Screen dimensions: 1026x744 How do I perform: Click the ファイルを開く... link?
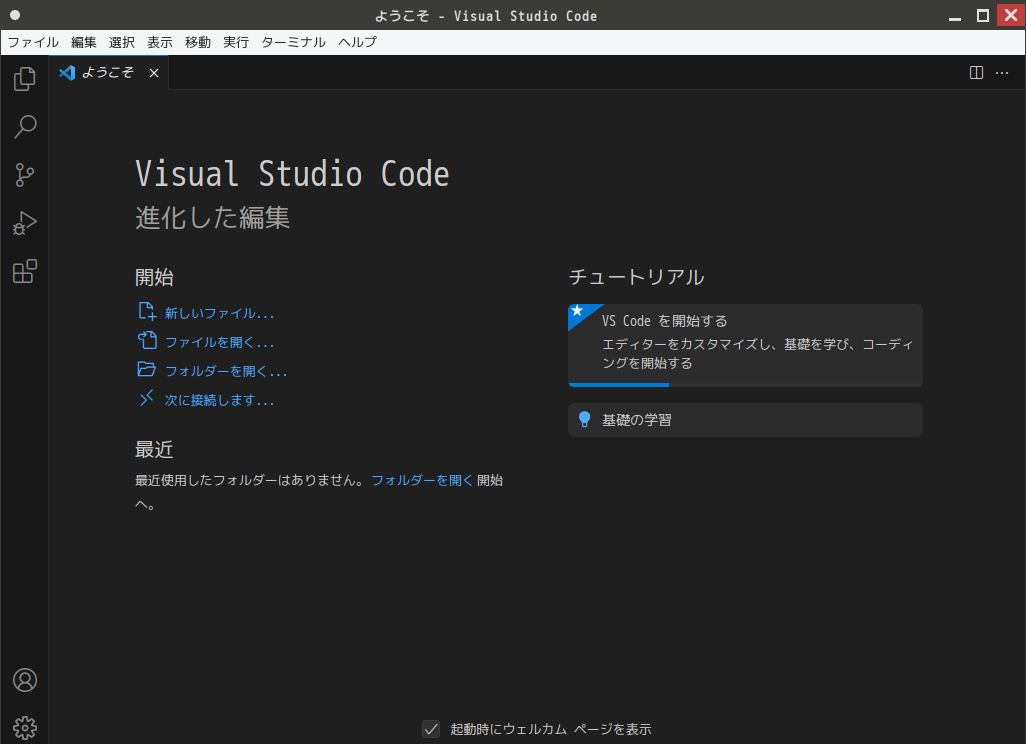(x=219, y=342)
